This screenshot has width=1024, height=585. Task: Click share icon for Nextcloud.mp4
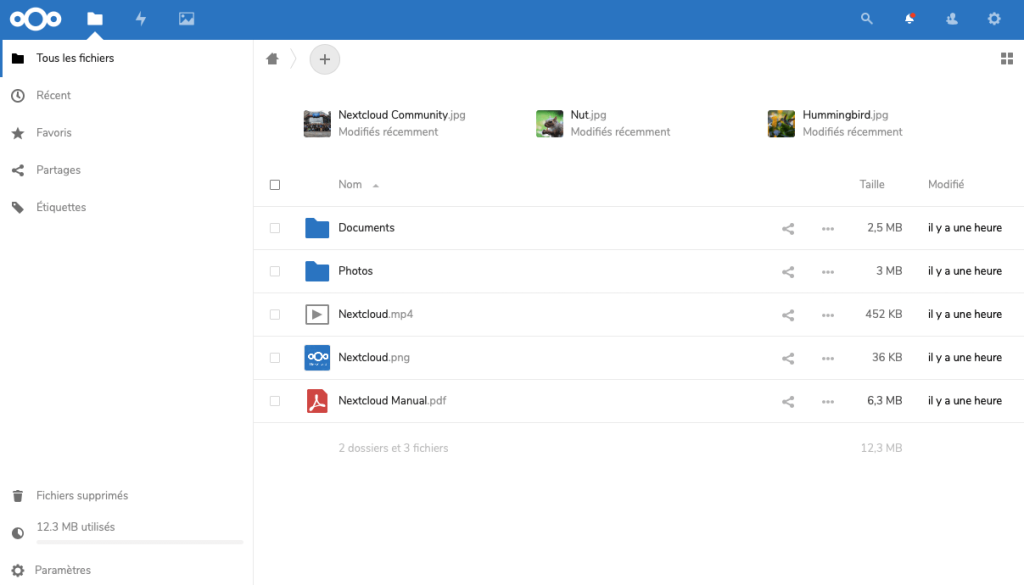(788, 315)
